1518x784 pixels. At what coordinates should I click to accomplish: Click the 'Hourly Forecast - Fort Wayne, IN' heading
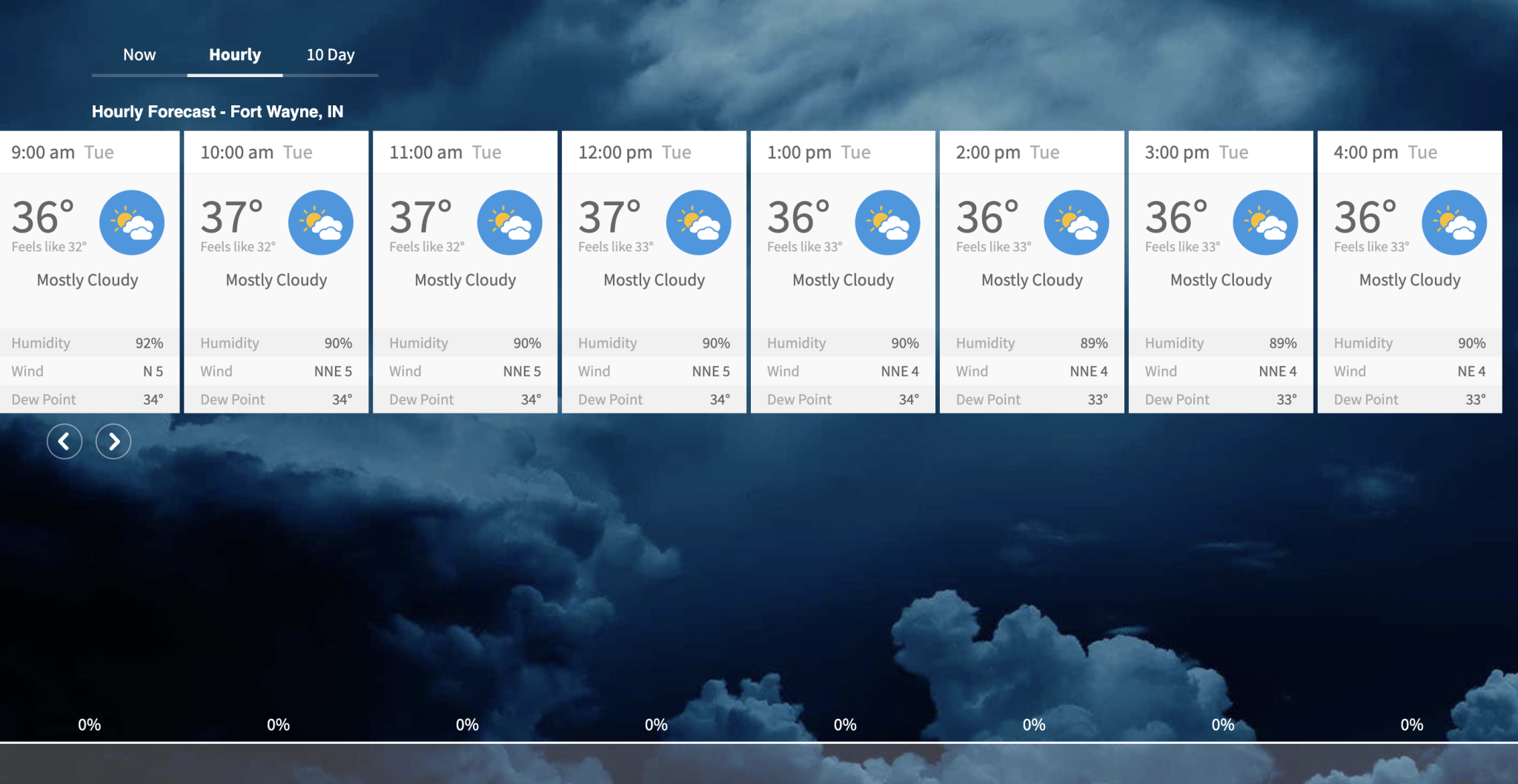click(x=217, y=112)
